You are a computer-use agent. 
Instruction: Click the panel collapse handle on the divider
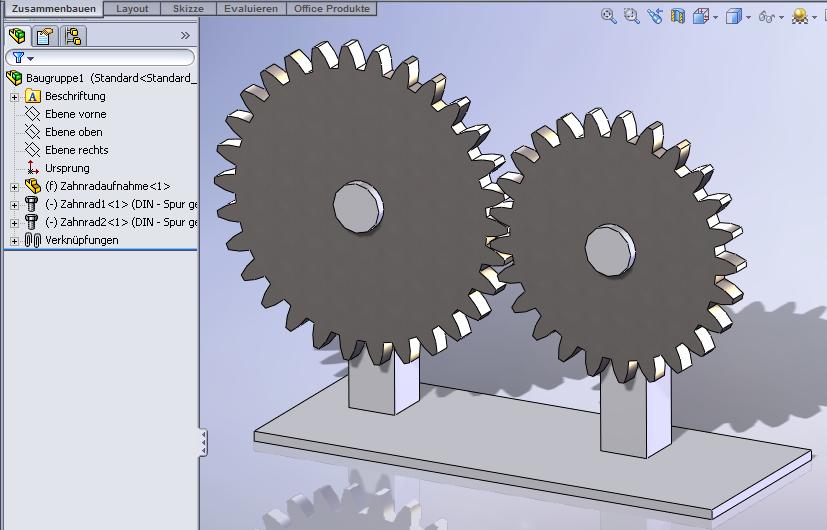coord(203,442)
